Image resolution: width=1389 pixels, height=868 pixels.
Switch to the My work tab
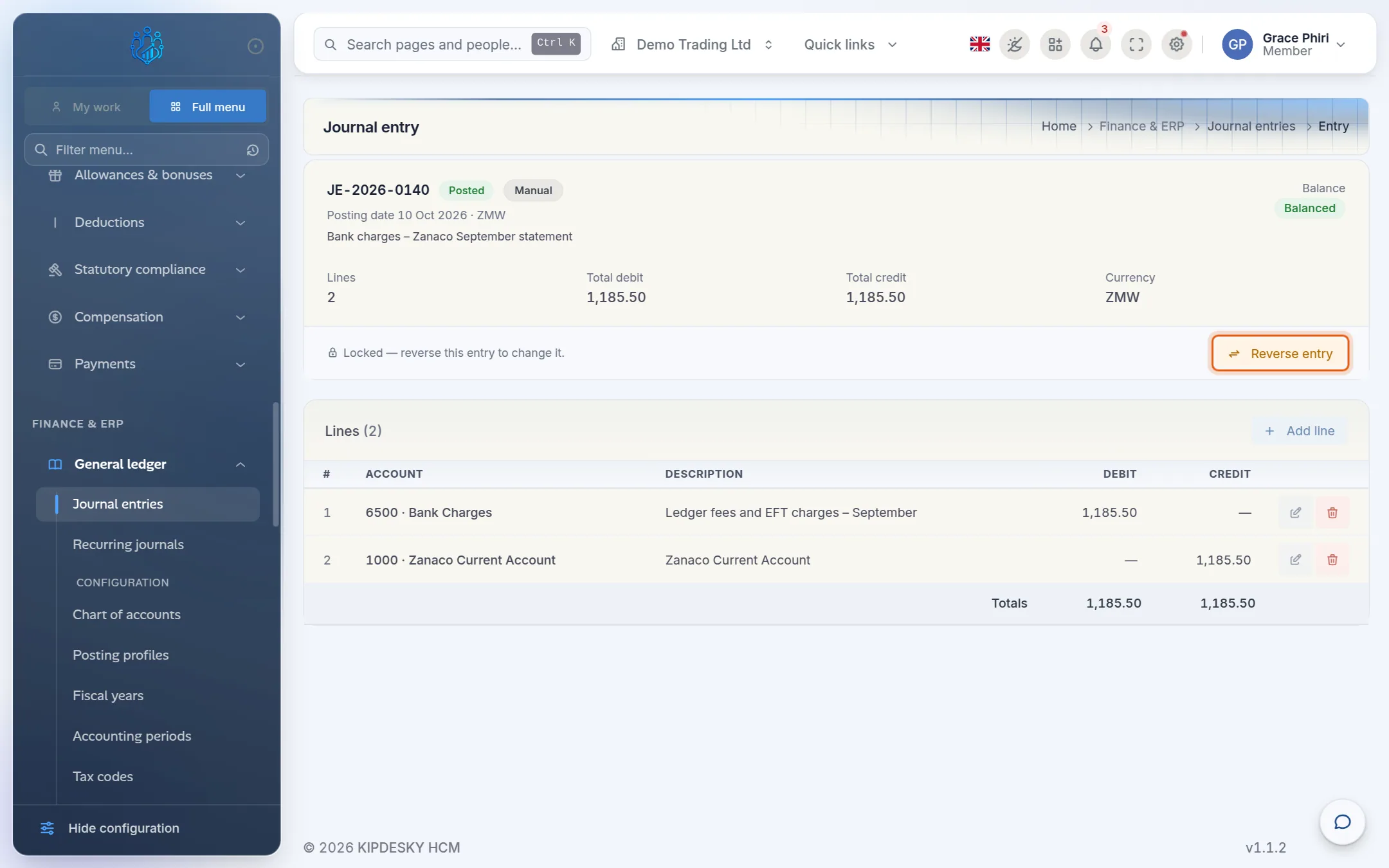point(87,107)
